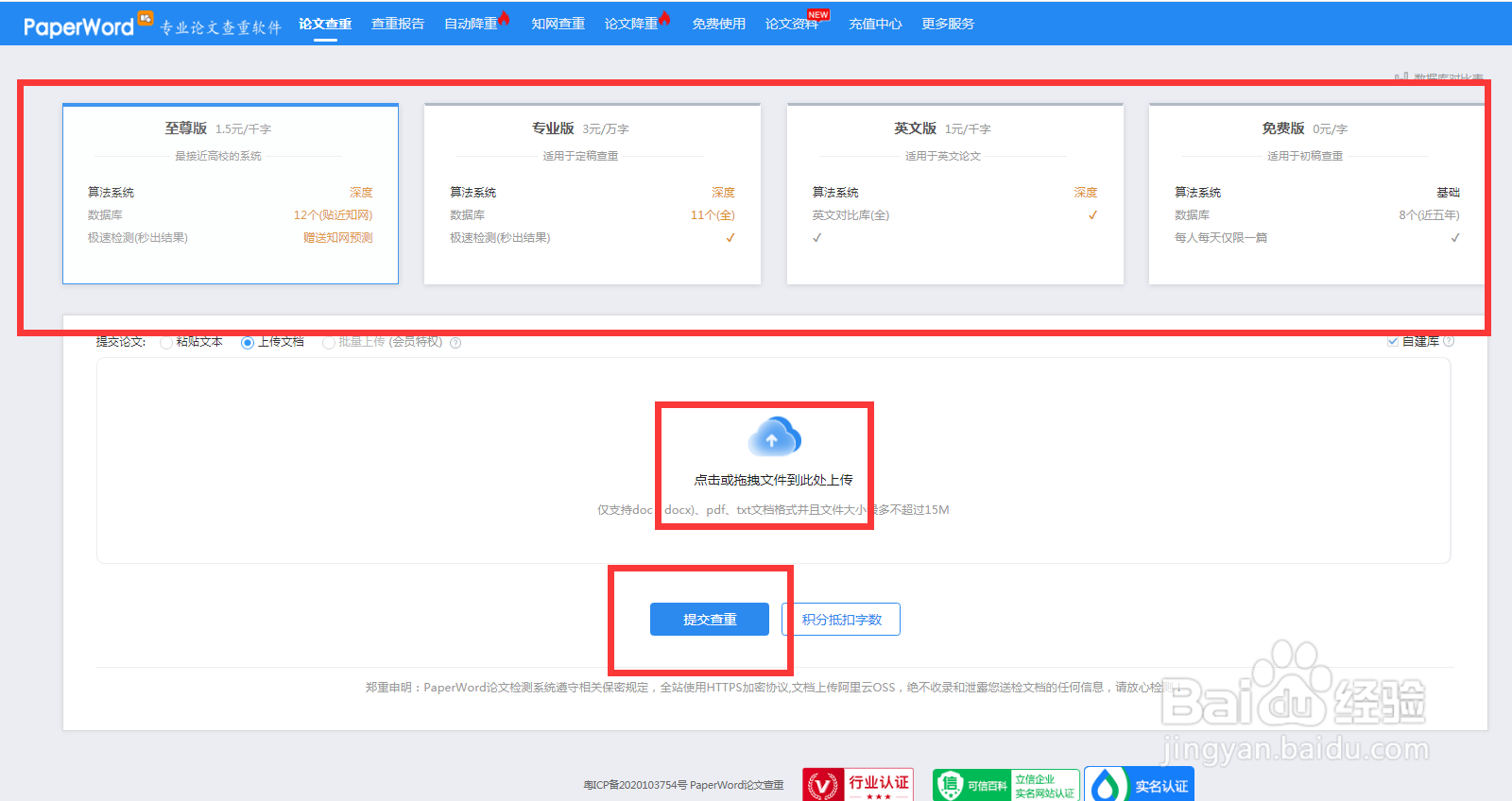Click 赠送知网预测 in 至尊版 card
The width and height of the screenshot is (1512, 801).
point(338,238)
